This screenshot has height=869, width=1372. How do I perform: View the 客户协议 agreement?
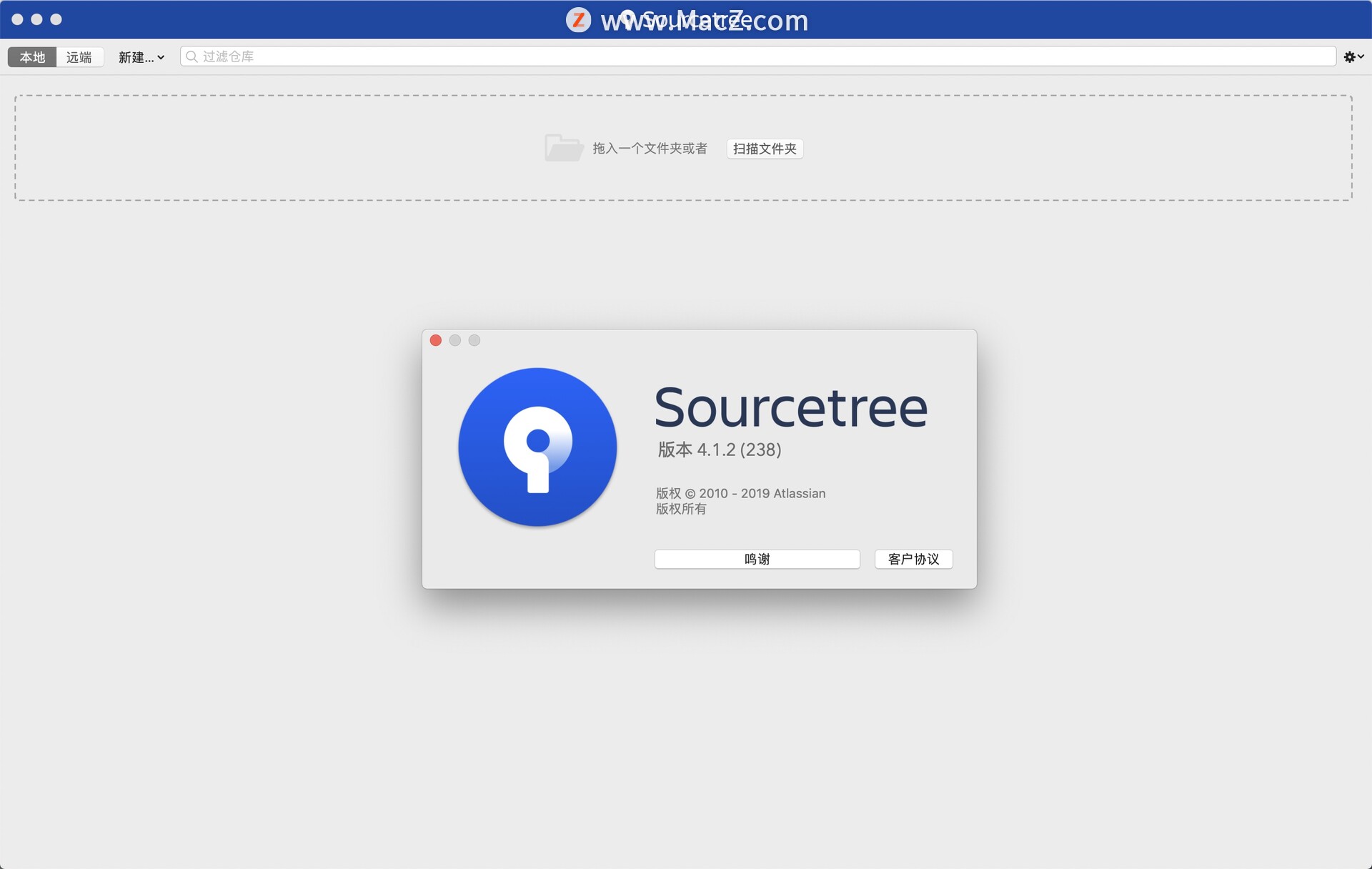913,559
